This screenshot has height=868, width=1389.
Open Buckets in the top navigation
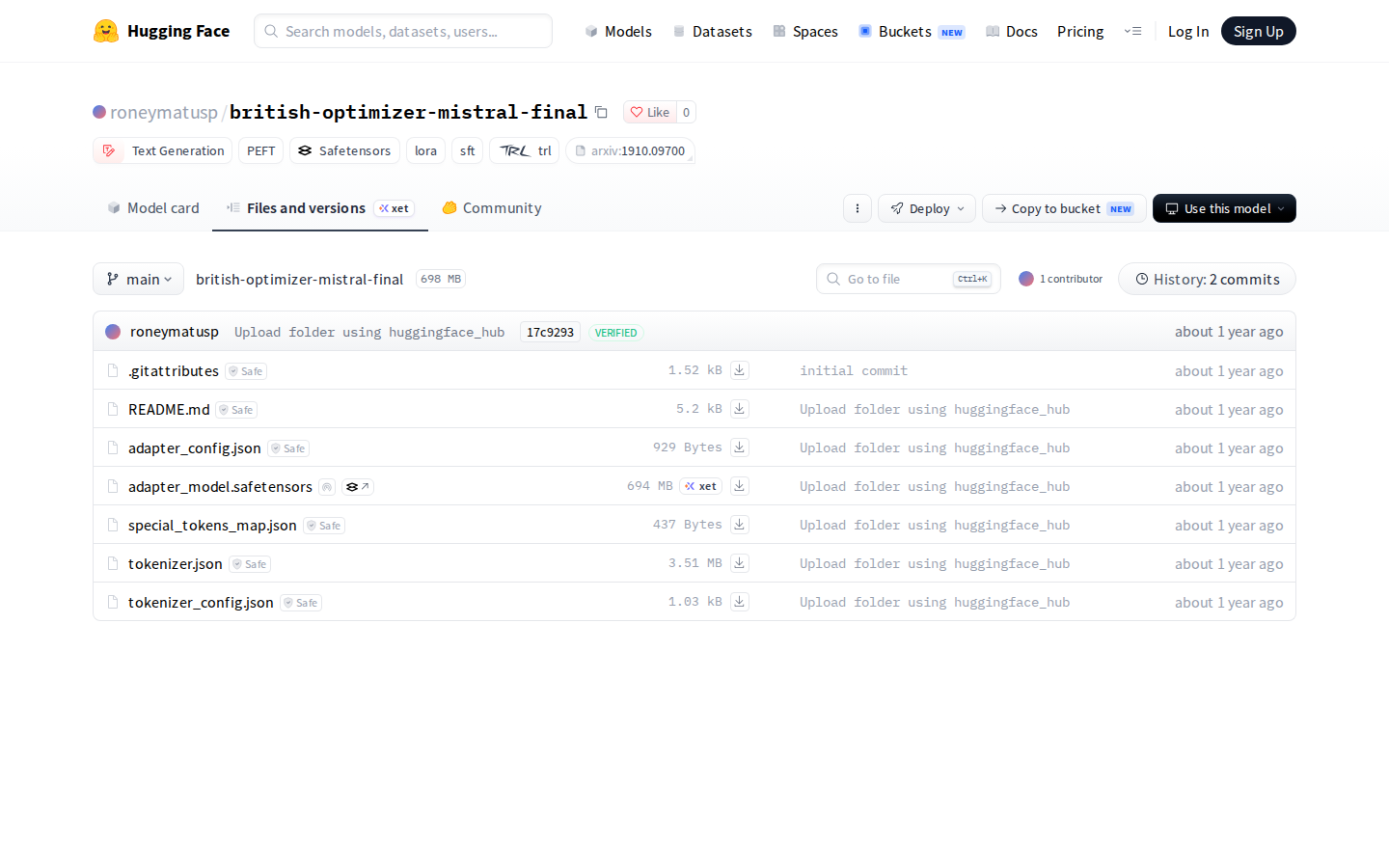pyautogui.click(x=912, y=31)
